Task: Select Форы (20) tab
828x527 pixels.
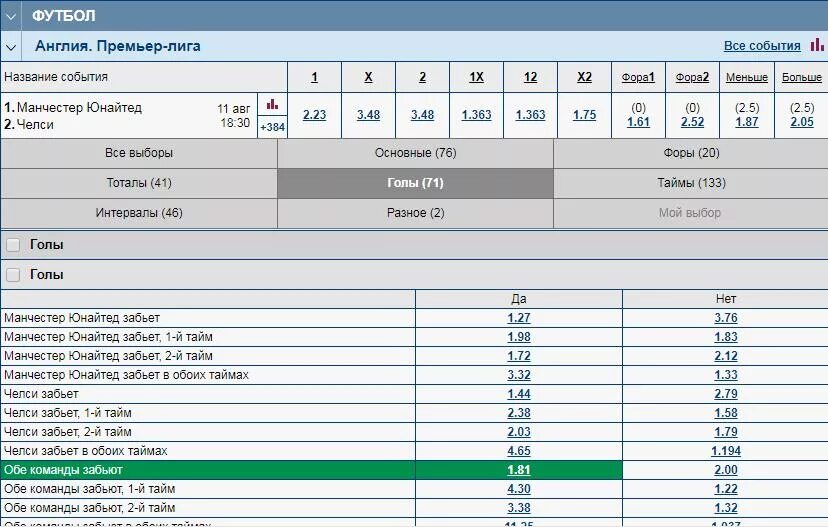Action: click(x=691, y=153)
